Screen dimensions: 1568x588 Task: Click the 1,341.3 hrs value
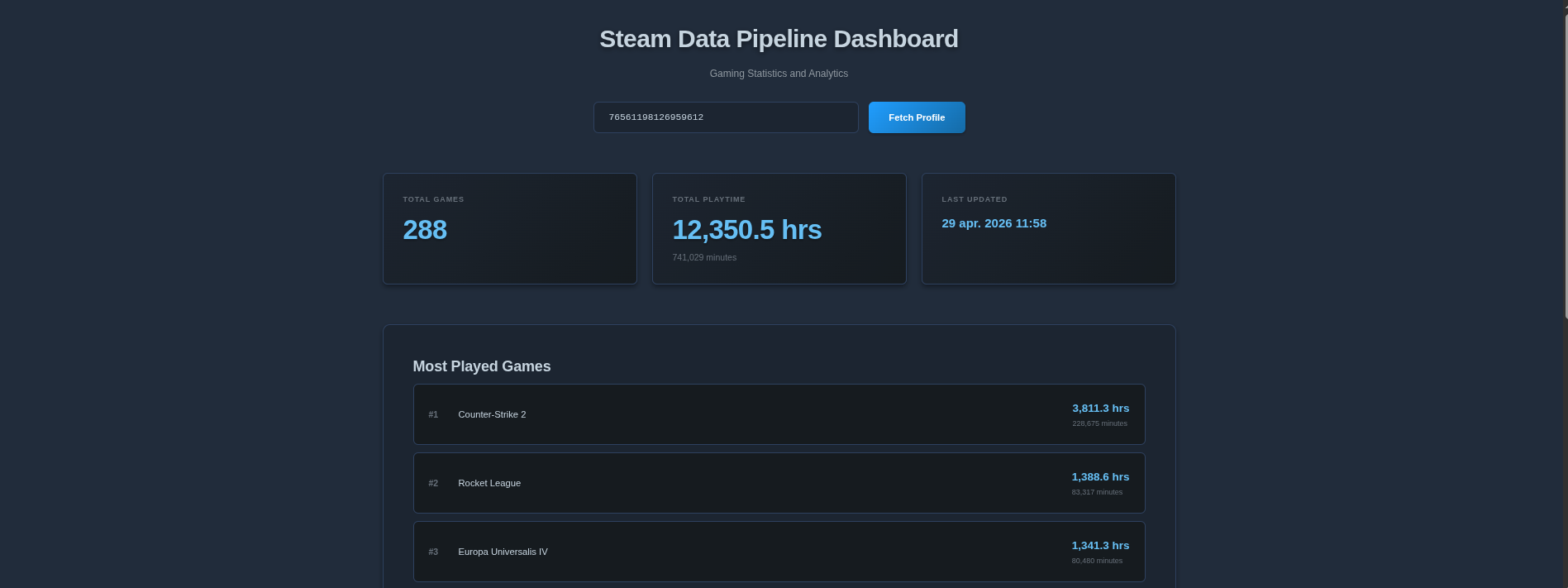pyautogui.click(x=1100, y=546)
